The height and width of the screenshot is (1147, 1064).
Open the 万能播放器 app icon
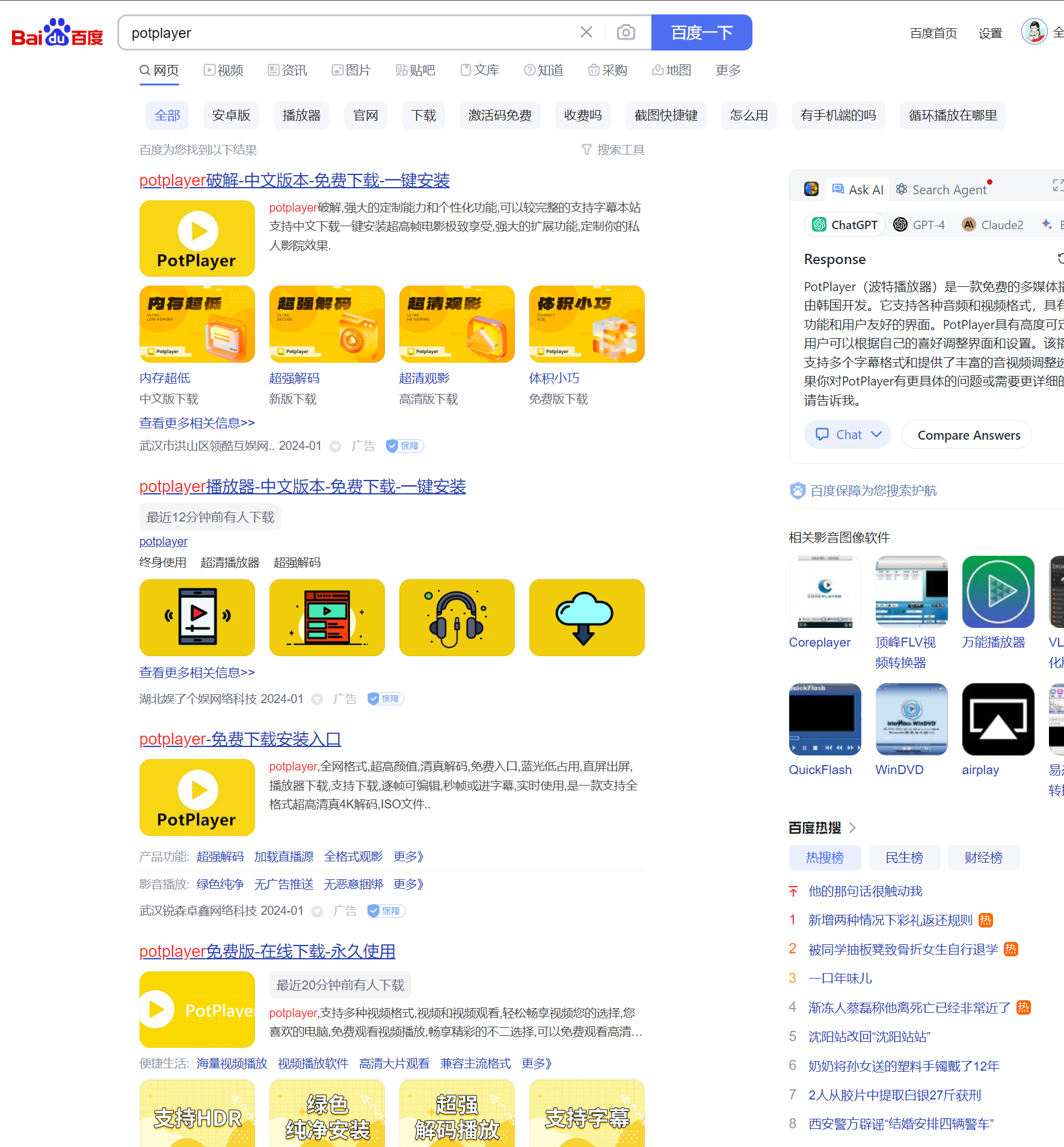click(998, 592)
